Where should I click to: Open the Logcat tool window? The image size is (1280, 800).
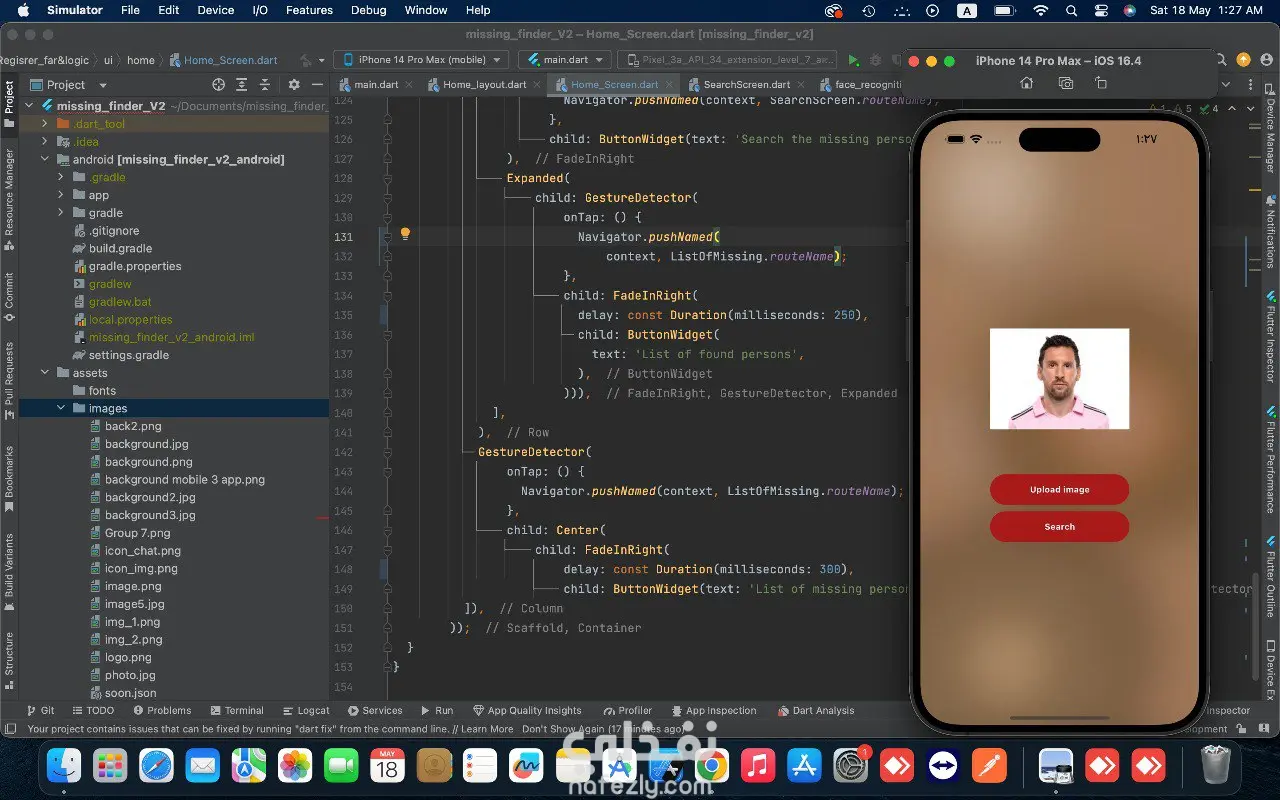(x=305, y=711)
